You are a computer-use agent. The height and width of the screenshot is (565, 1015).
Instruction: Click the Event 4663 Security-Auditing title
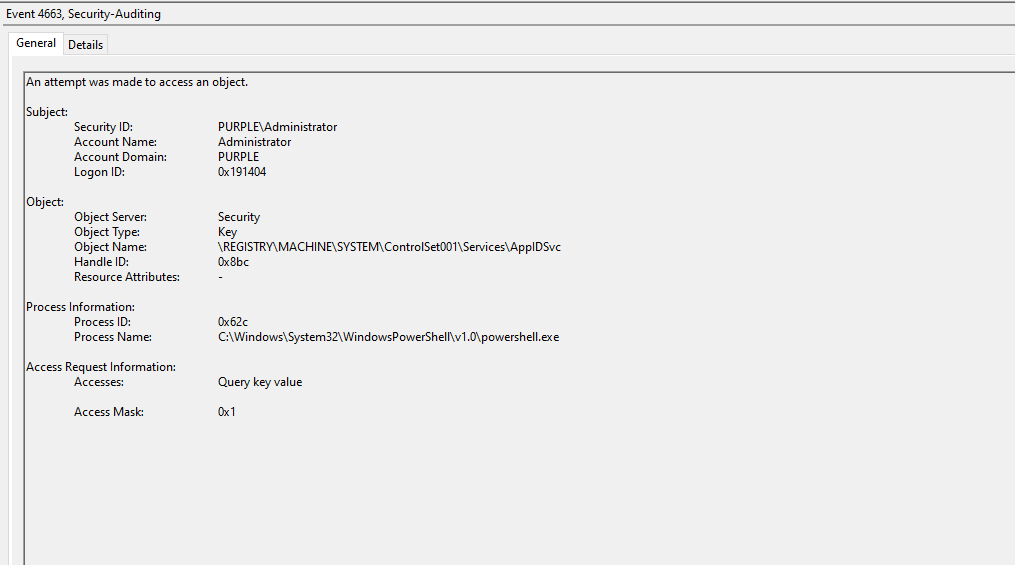point(83,14)
